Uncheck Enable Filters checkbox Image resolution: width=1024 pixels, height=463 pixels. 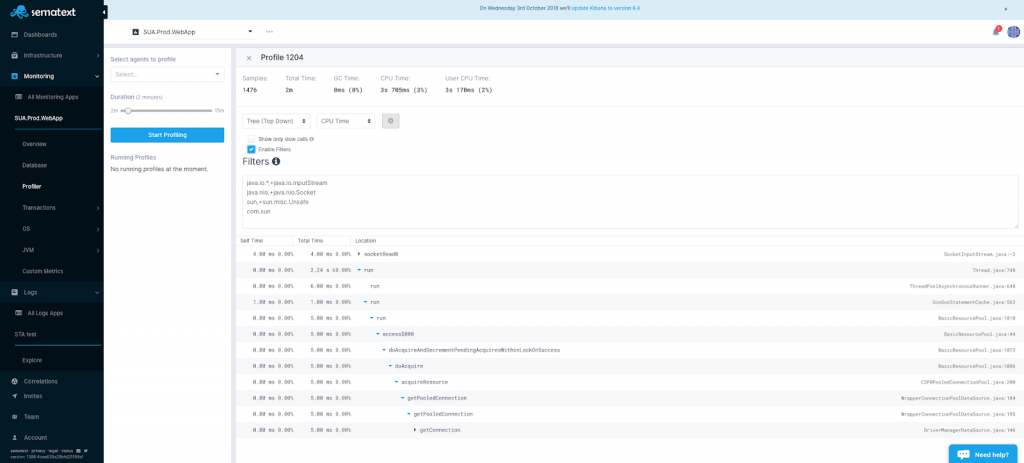[252, 149]
